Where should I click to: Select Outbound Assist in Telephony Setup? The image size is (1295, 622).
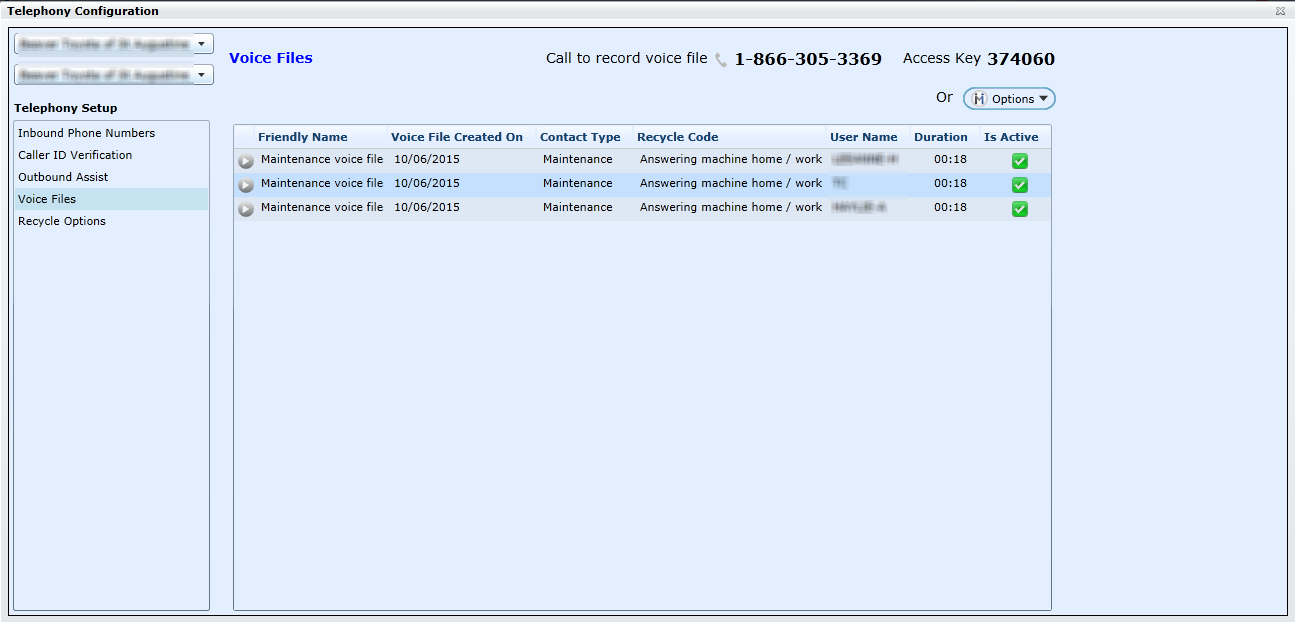[63, 177]
